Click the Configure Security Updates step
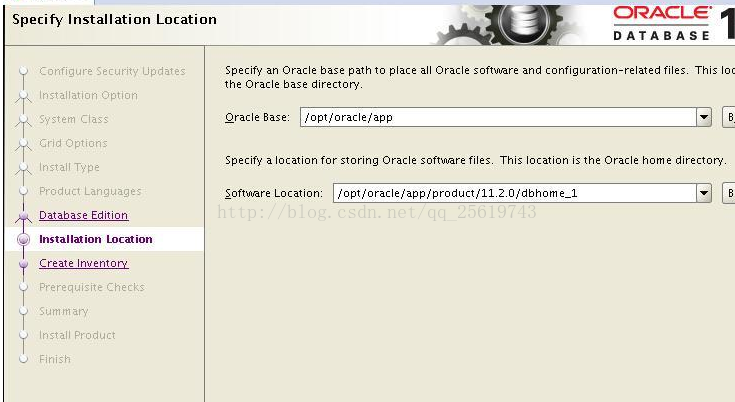The height and width of the screenshot is (402, 735). tap(112, 71)
